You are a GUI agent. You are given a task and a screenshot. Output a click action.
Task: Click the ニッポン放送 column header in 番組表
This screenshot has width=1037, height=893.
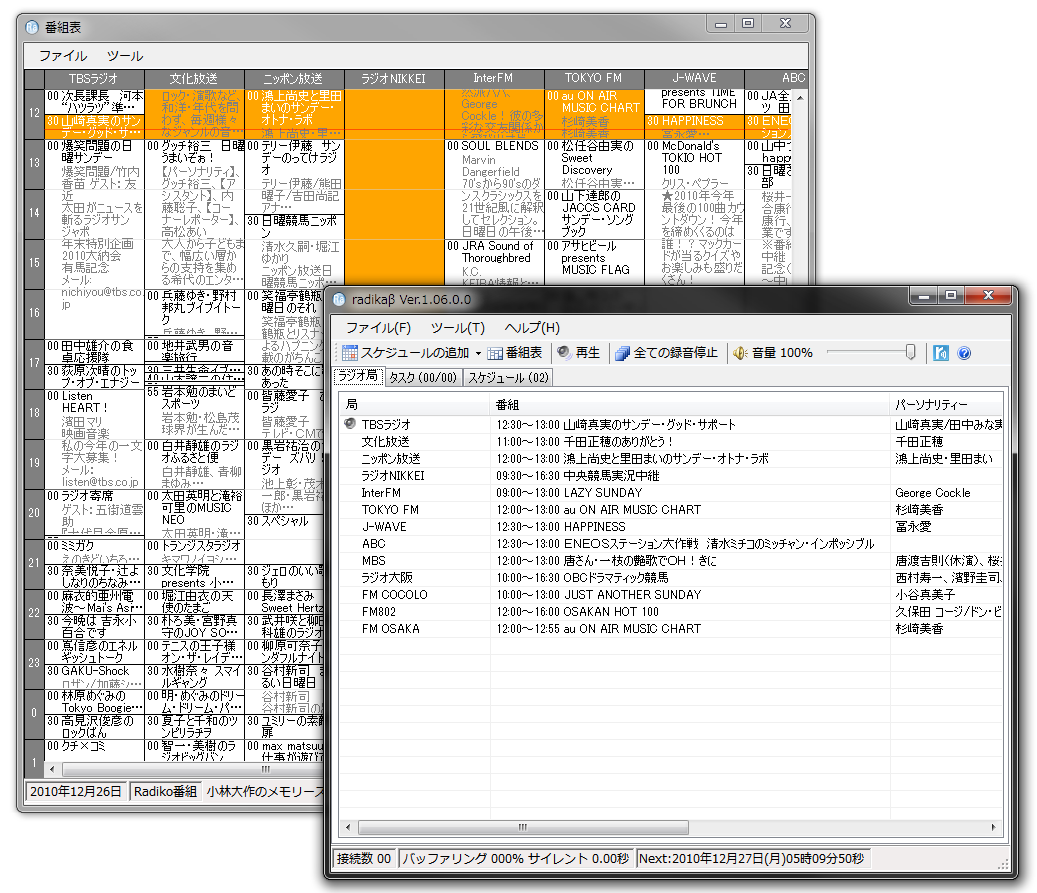pos(293,79)
